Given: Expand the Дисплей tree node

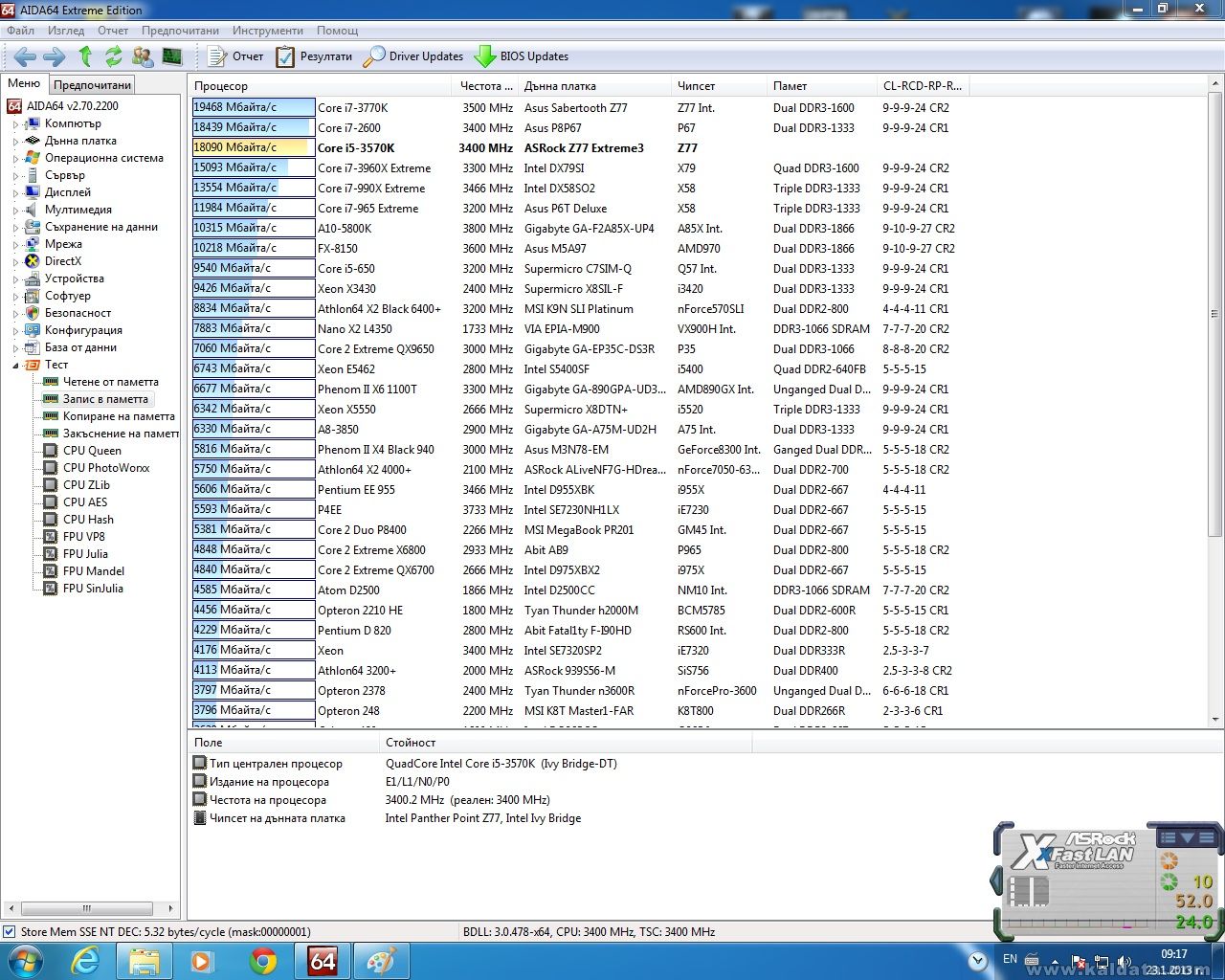Looking at the screenshot, I should [15, 193].
